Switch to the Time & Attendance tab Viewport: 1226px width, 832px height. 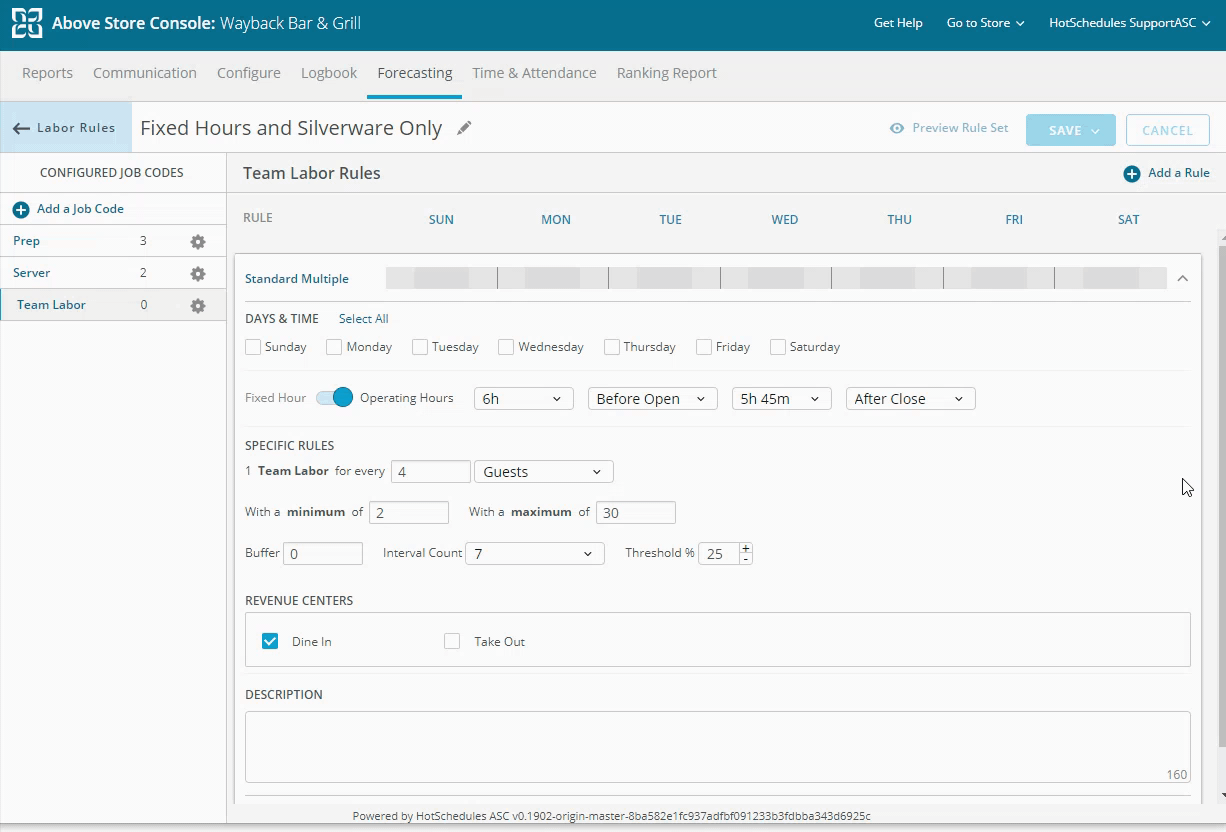coord(534,73)
